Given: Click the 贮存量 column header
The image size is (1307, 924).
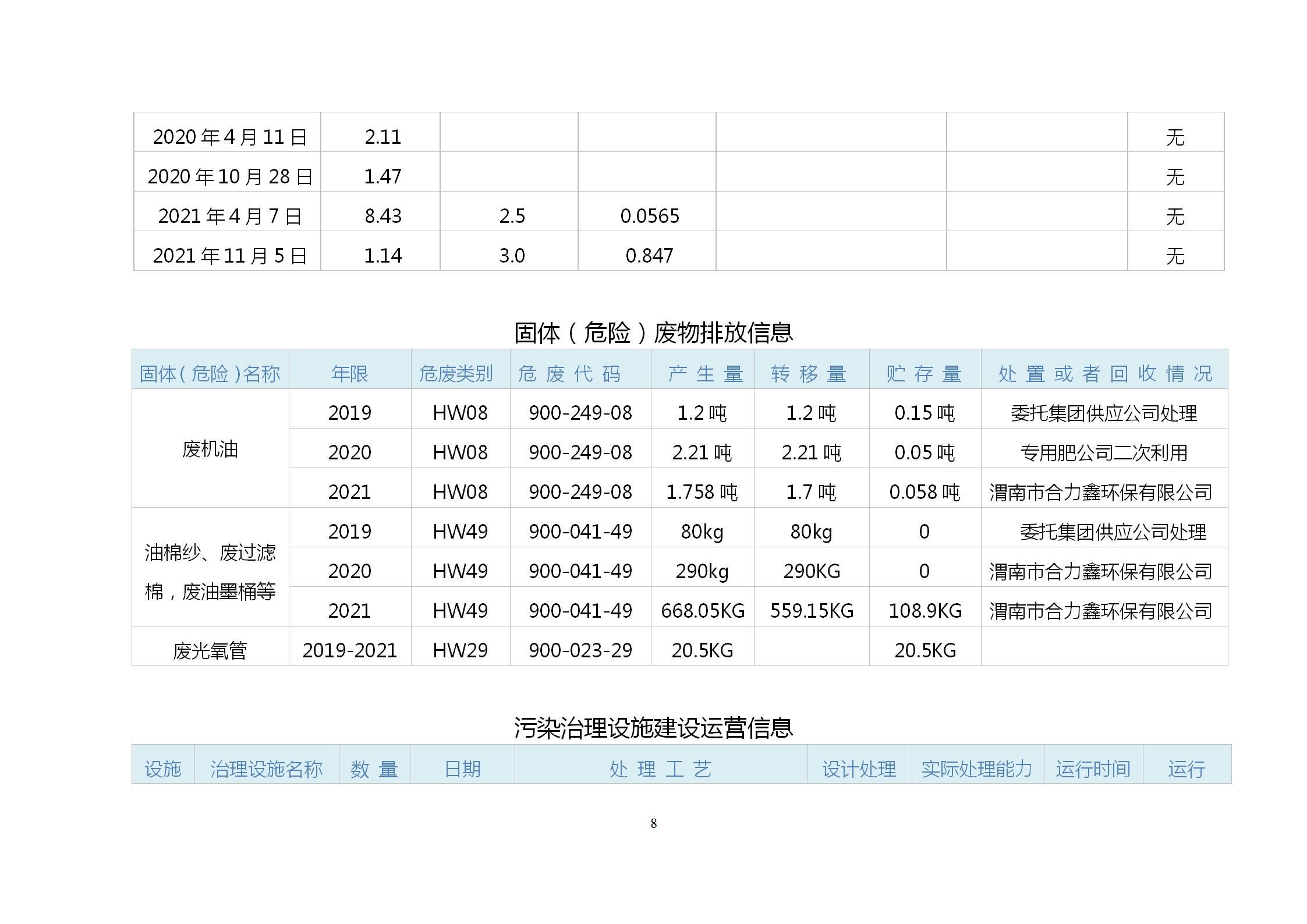Looking at the screenshot, I should click(x=924, y=373).
